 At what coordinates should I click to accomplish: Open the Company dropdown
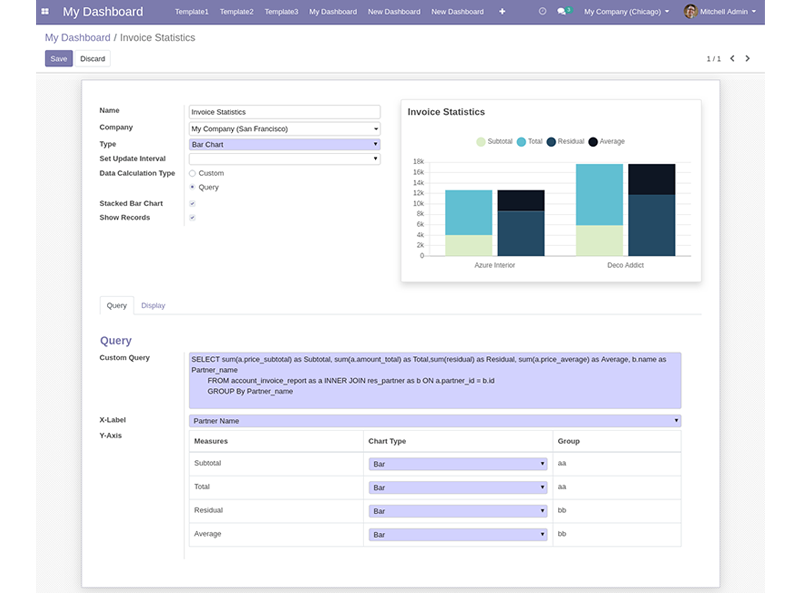(284, 129)
